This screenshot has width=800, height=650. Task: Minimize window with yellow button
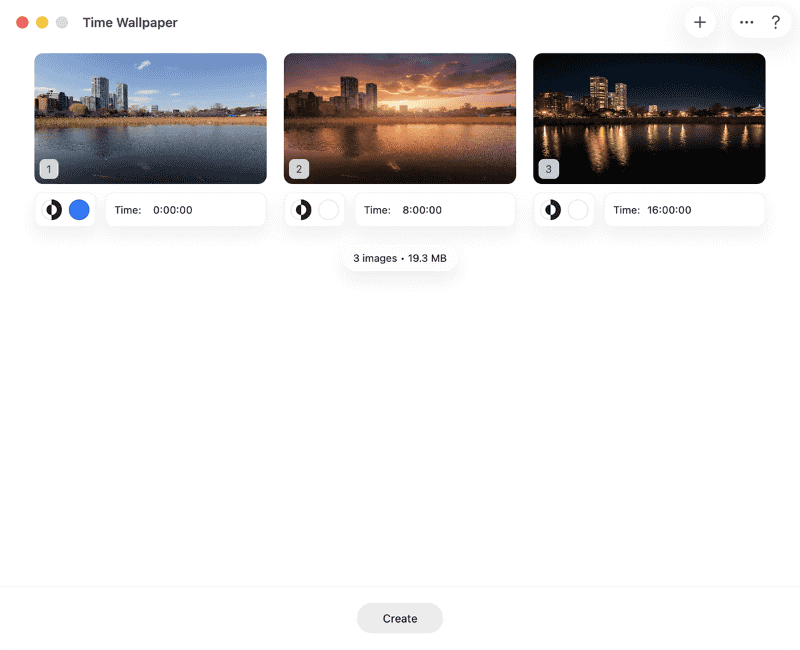tap(42, 22)
